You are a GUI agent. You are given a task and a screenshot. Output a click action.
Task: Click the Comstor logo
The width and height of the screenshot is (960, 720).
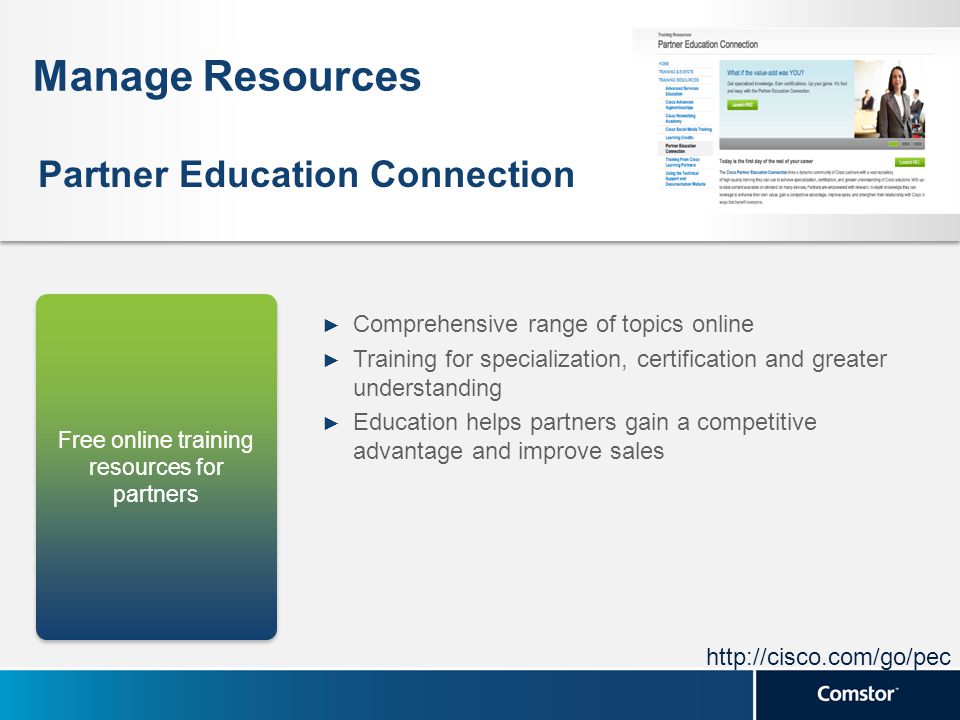[x=857, y=694]
